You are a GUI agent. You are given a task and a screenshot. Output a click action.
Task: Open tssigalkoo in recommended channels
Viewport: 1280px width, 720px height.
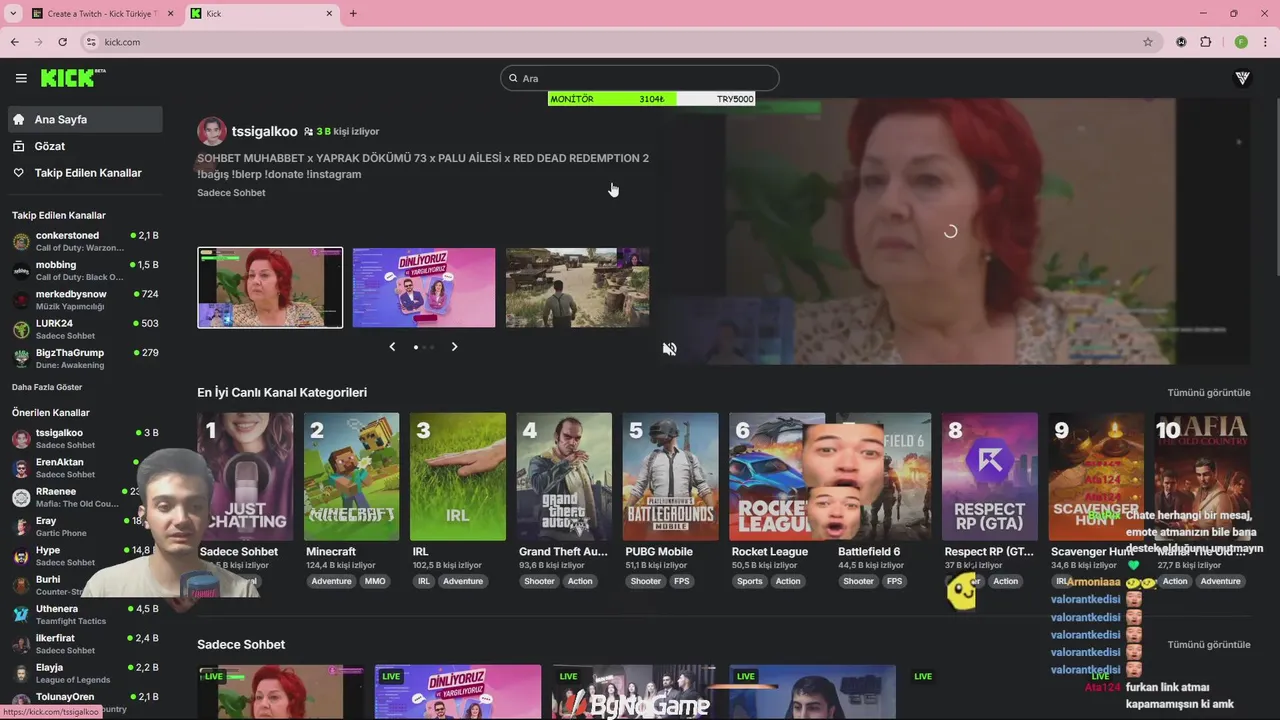point(85,438)
